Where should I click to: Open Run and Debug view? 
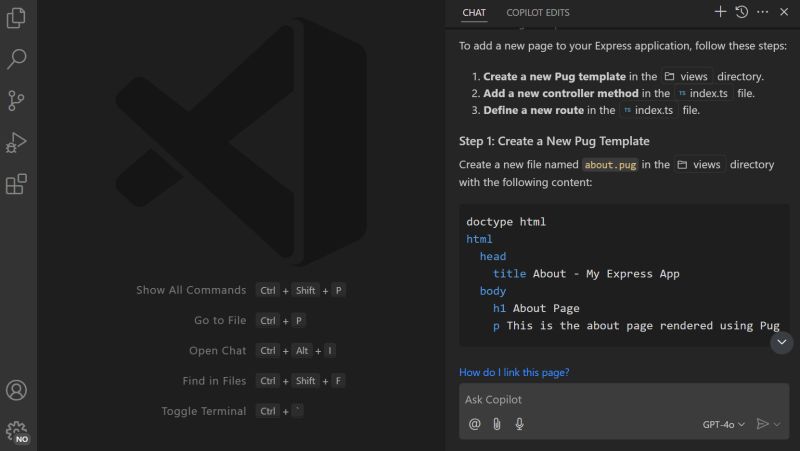pyautogui.click(x=16, y=142)
